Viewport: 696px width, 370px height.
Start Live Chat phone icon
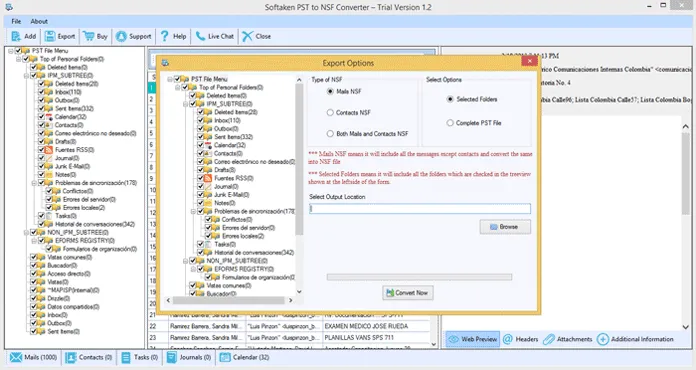(201, 36)
